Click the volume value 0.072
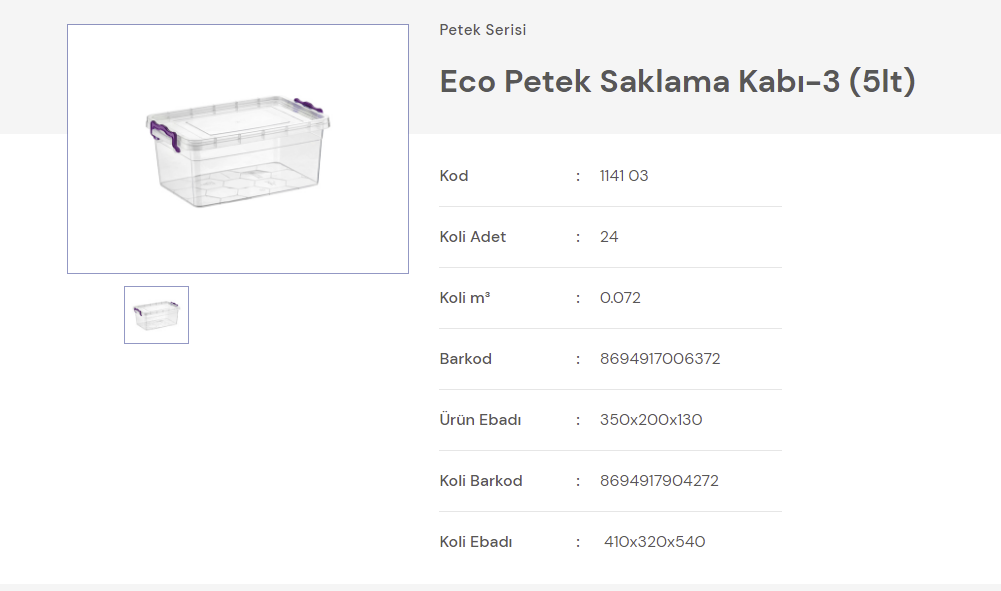The height and width of the screenshot is (591, 1001). (620, 298)
